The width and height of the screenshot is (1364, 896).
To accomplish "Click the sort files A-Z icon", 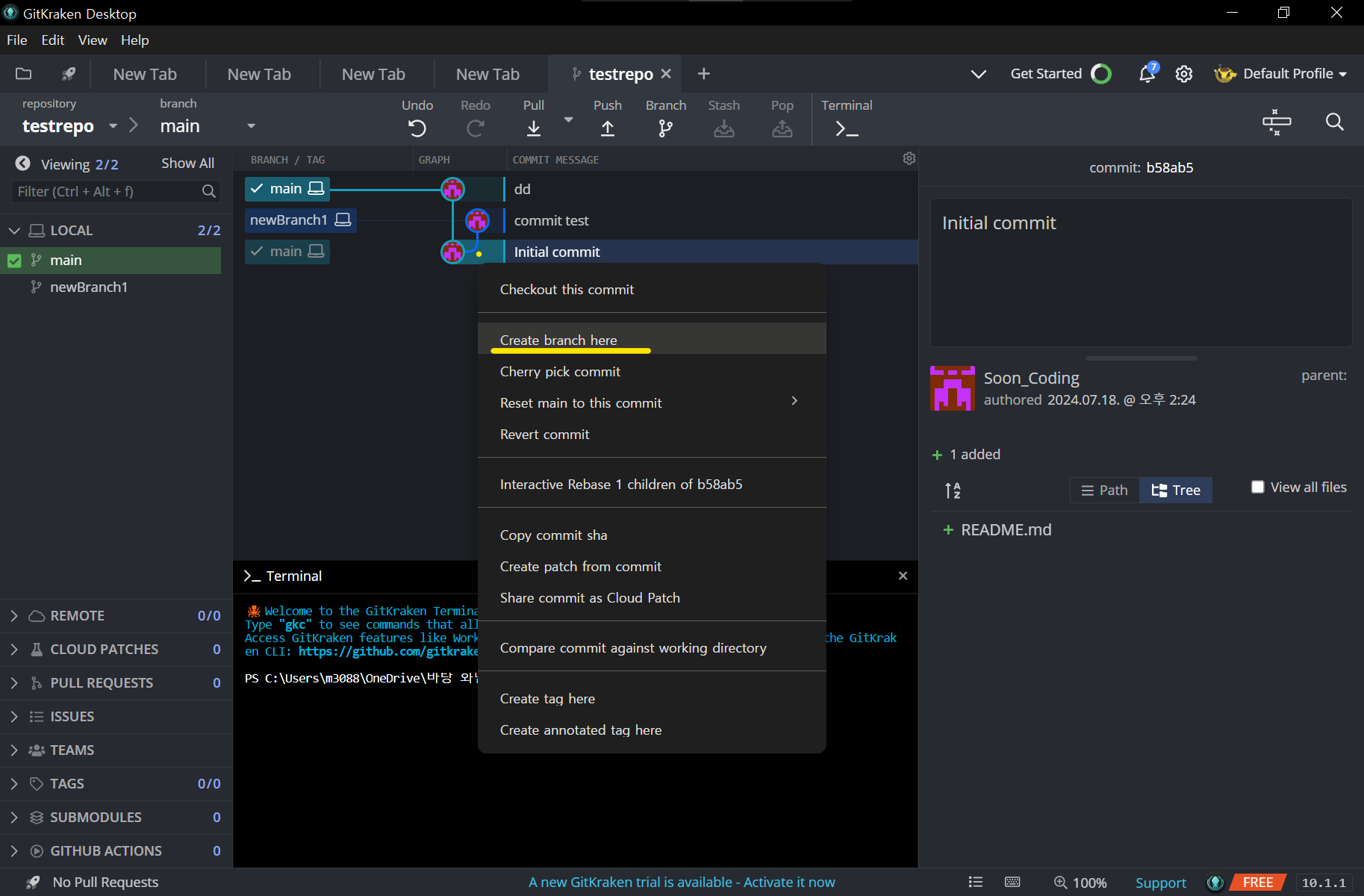I will point(953,491).
